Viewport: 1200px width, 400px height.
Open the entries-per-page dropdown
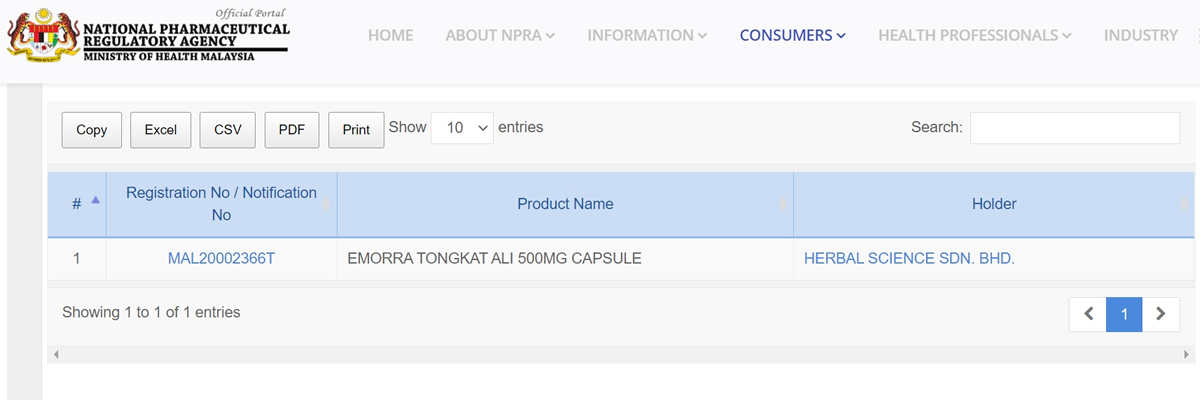[x=462, y=128]
